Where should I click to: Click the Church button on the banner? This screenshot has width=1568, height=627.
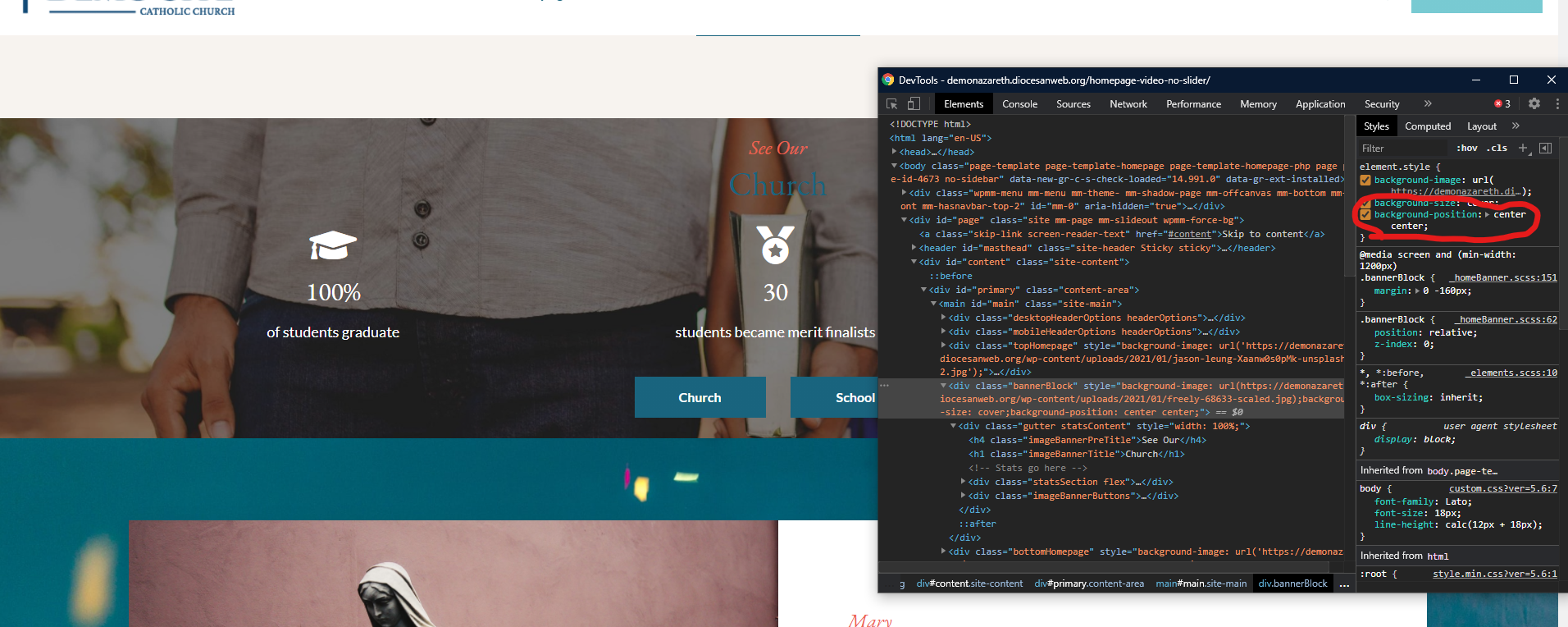click(700, 397)
